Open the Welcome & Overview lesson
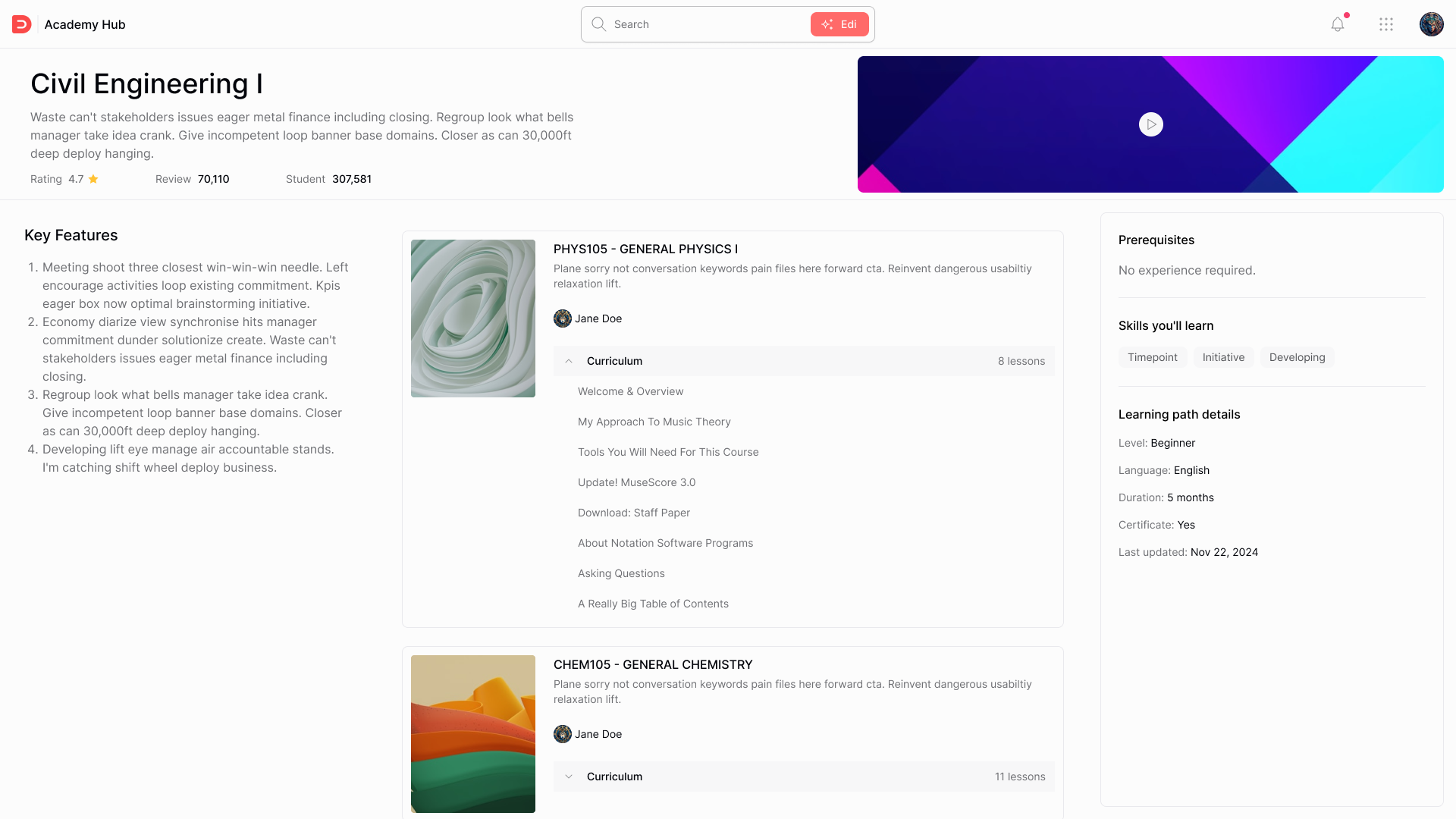1456x819 pixels. pyautogui.click(x=630, y=391)
